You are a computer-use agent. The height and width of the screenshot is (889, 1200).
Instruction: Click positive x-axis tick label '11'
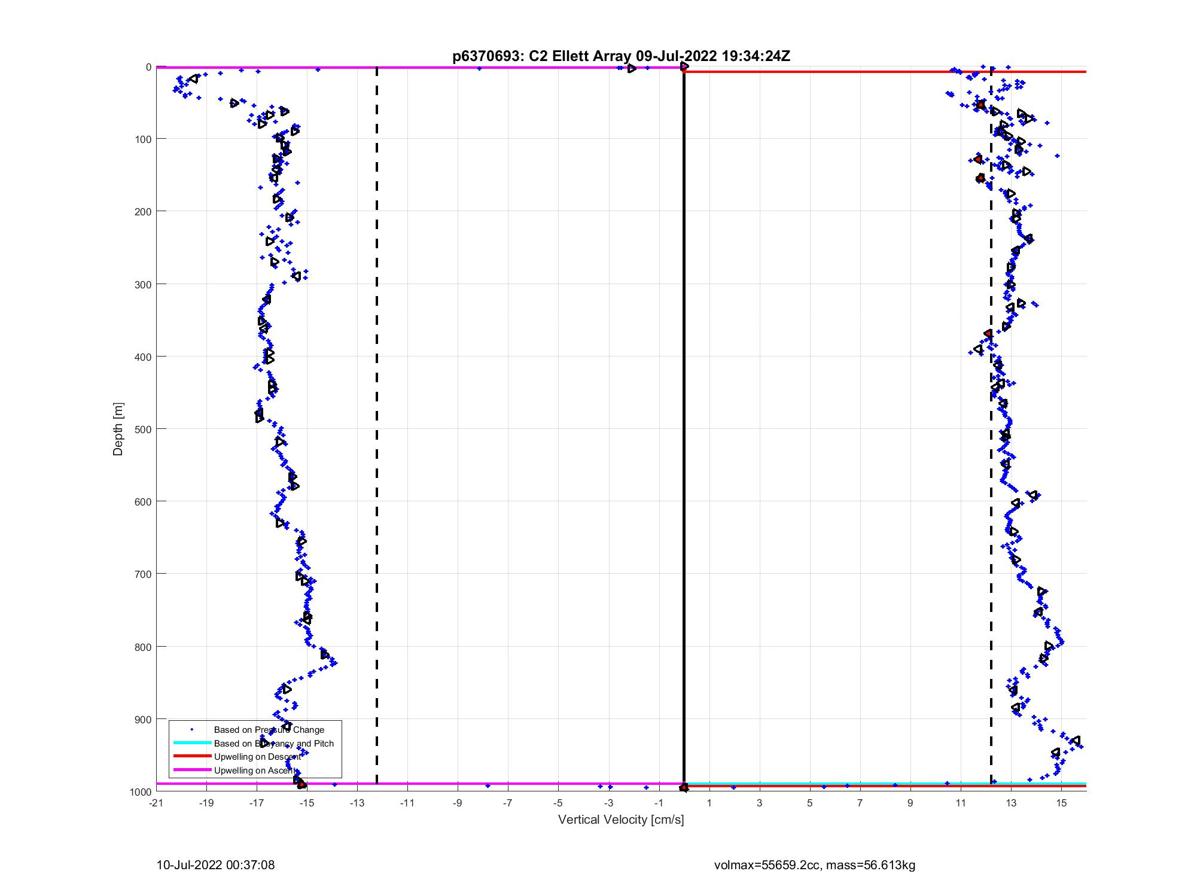point(960,803)
